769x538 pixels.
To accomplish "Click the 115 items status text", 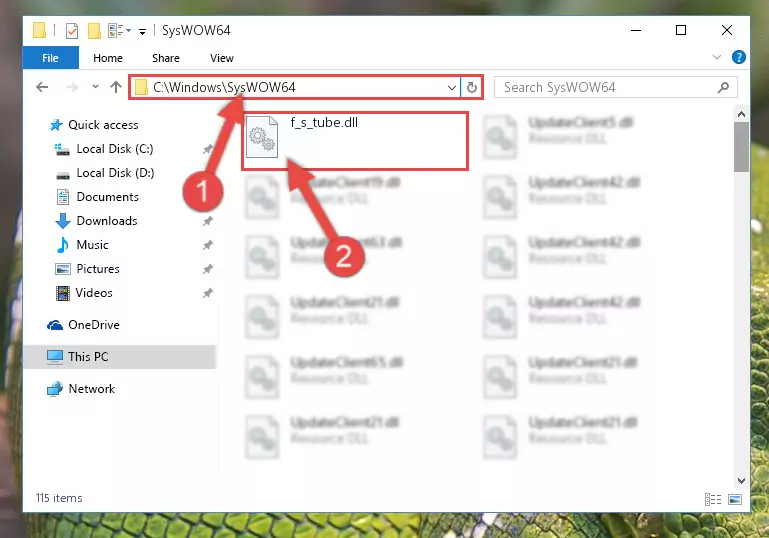I will [x=59, y=498].
